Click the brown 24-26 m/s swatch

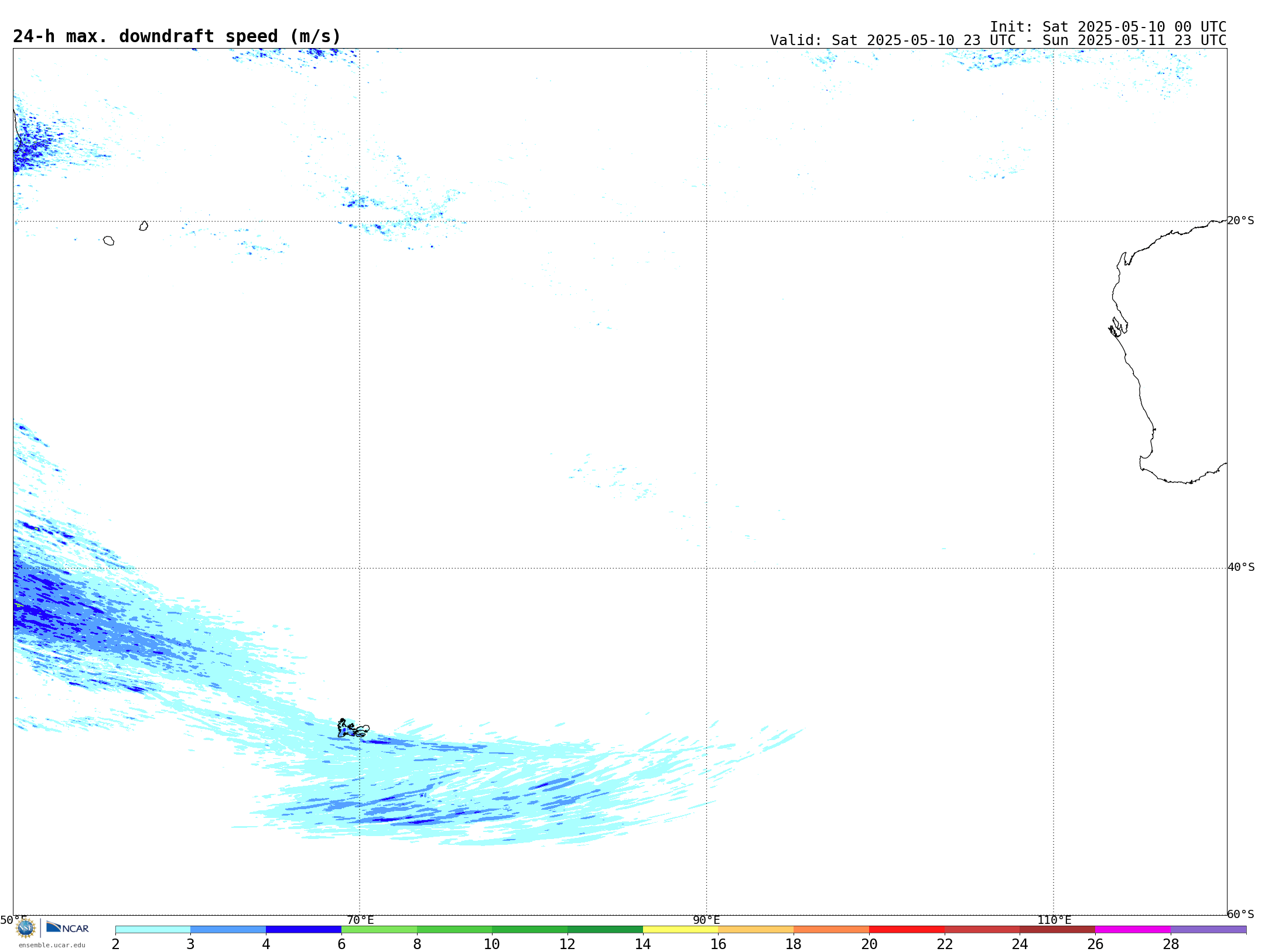point(1057,929)
